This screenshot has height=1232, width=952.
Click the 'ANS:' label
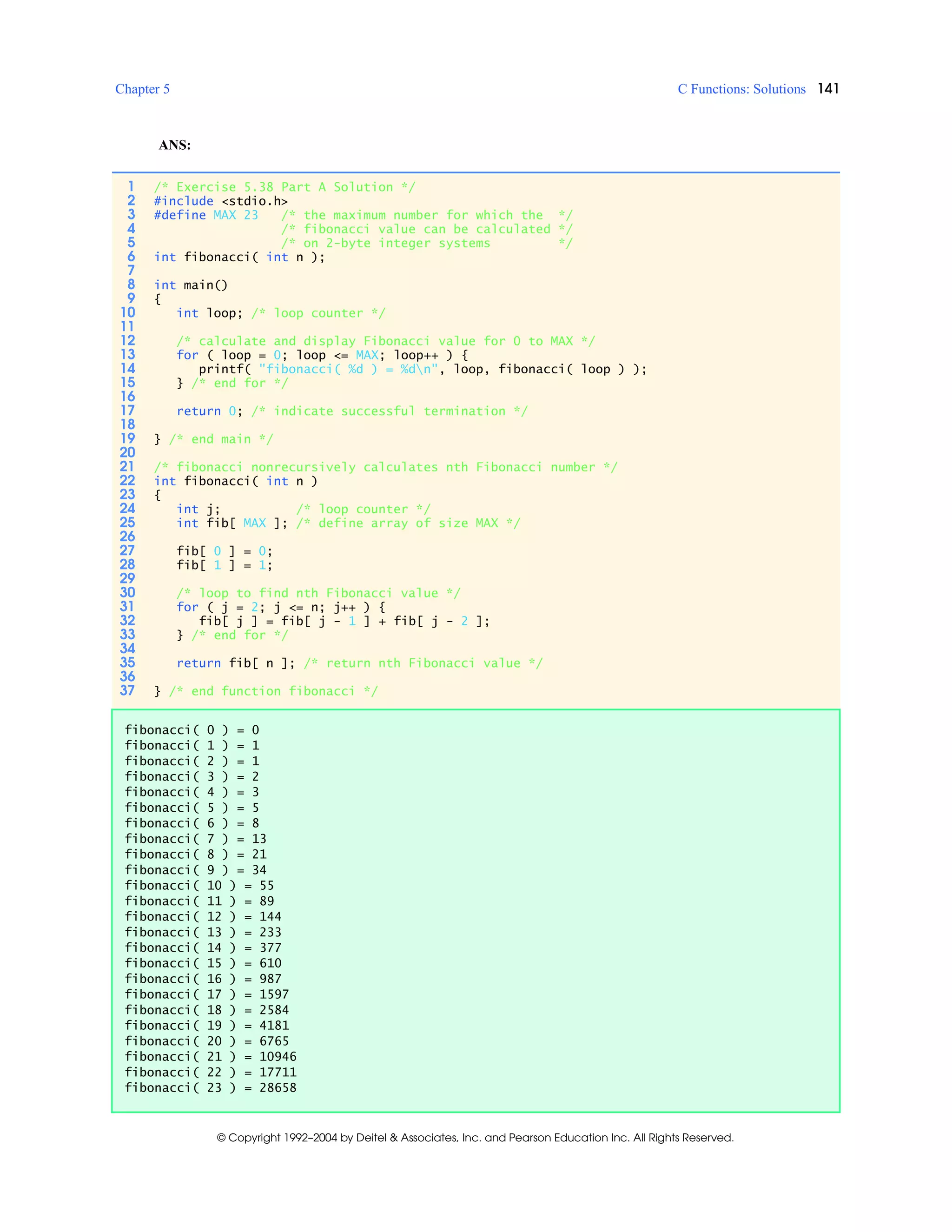coord(174,145)
